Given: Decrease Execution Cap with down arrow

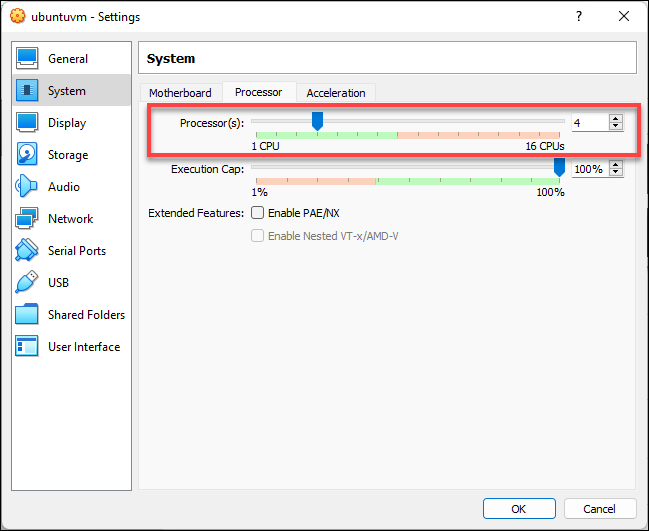Looking at the screenshot, I should coord(615,174).
